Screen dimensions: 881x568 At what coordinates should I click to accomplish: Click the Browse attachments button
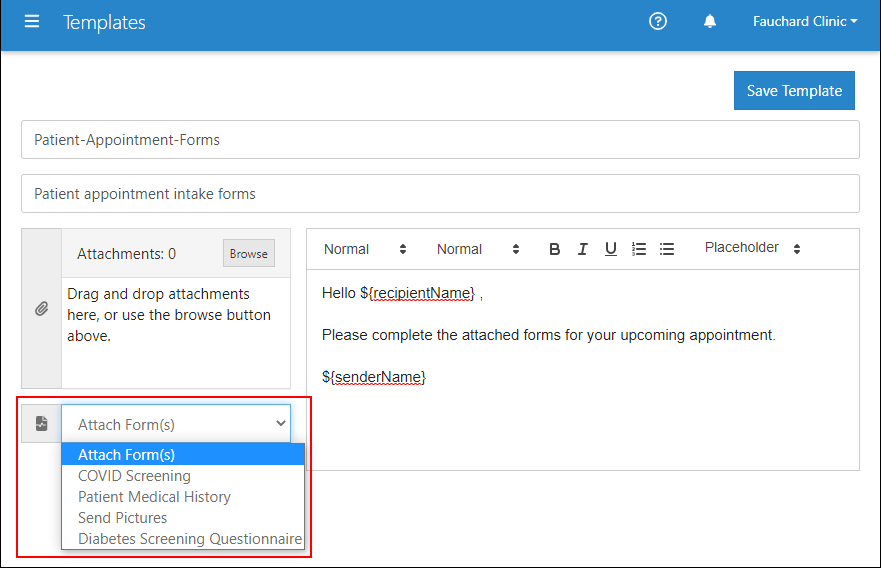(248, 253)
